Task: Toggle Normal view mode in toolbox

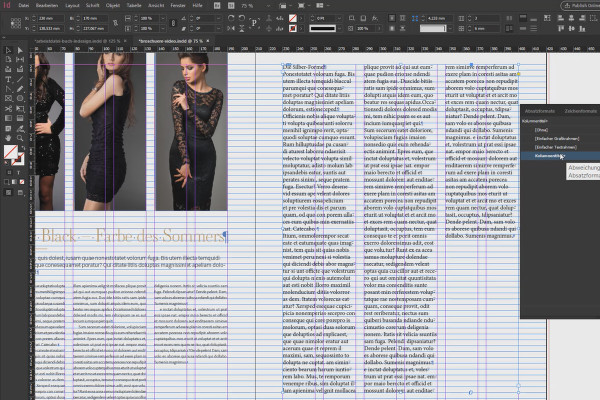Action: [x=8, y=193]
